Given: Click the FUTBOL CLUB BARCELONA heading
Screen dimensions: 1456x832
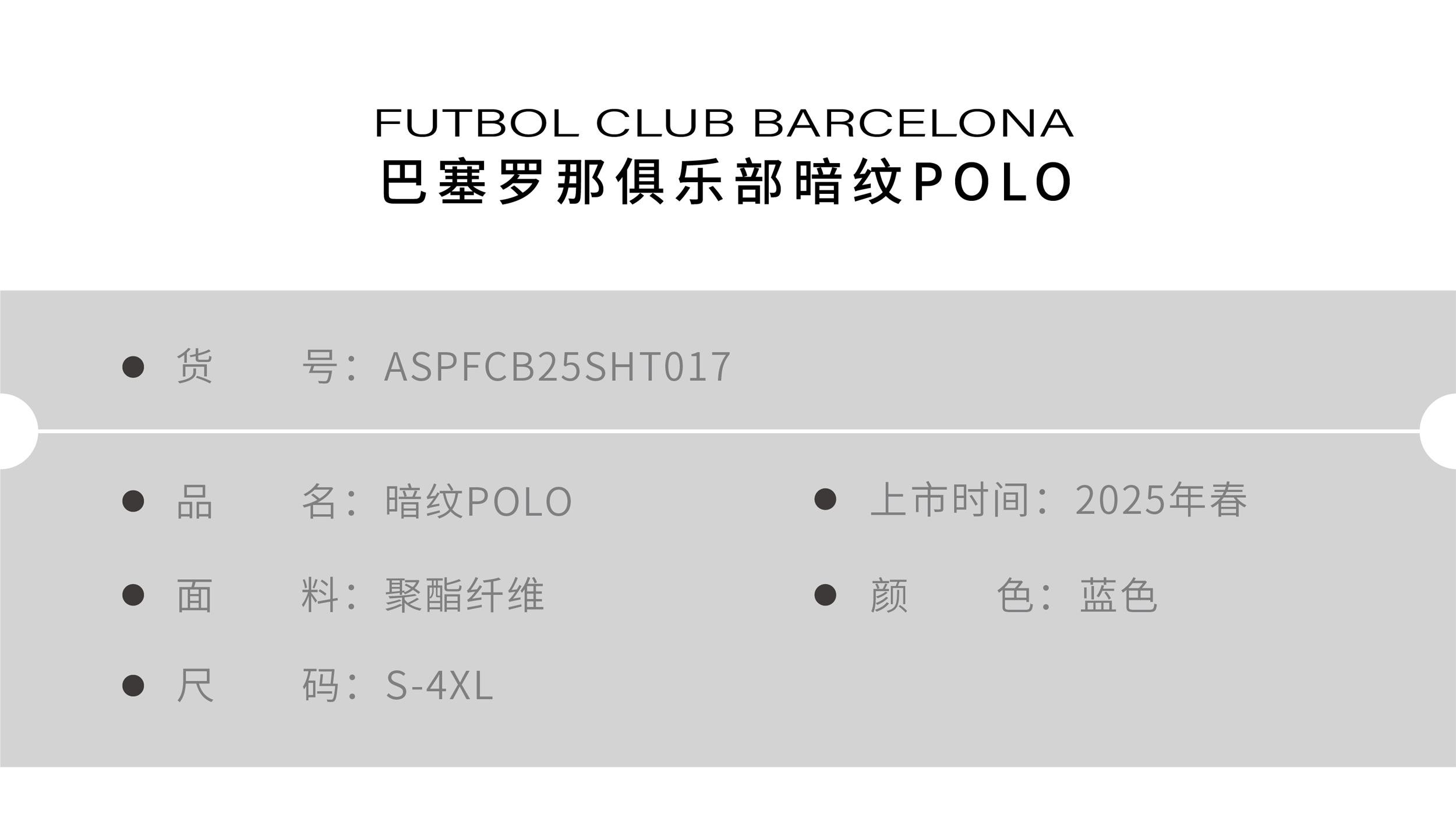Looking at the screenshot, I should point(725,123).
